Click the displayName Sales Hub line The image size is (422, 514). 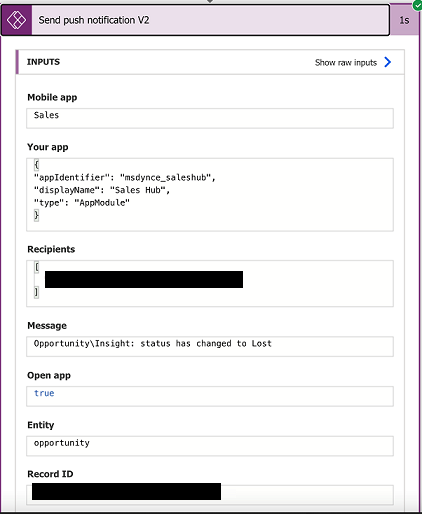[102, 190]
